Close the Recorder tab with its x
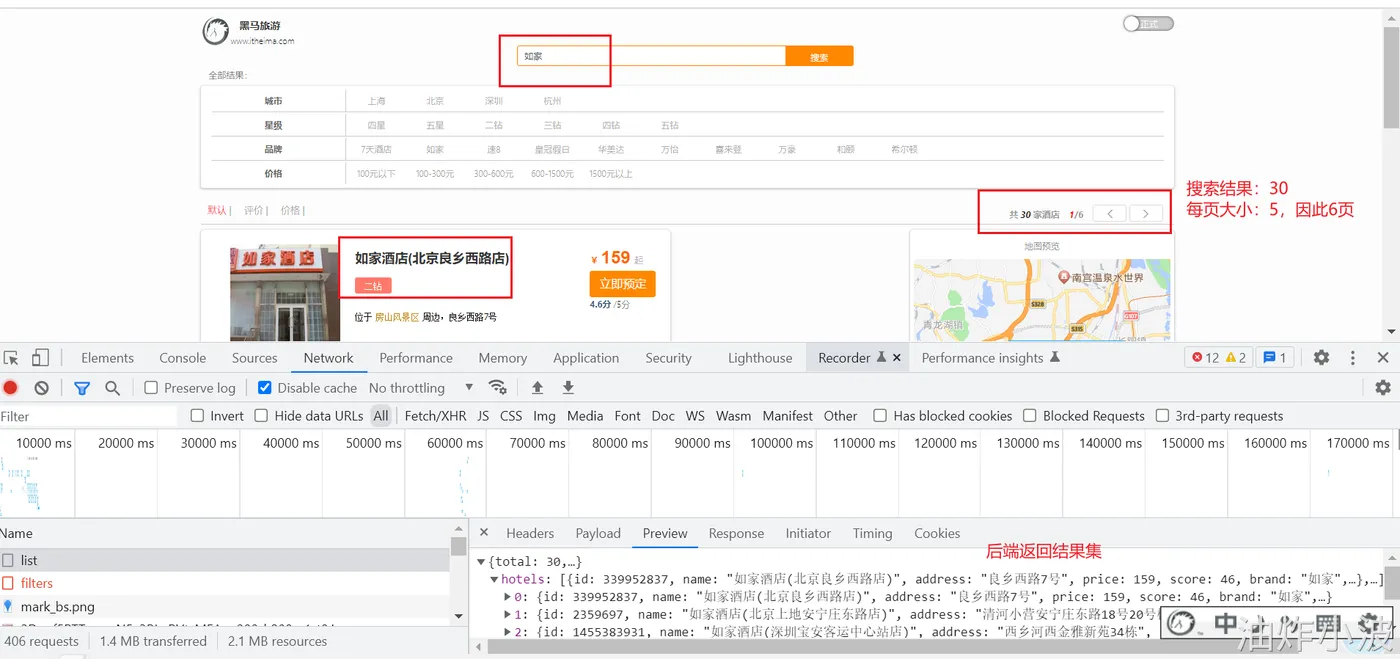This screenshot has width=1400, height=659. pyautogui.click(x=897, y=358)
